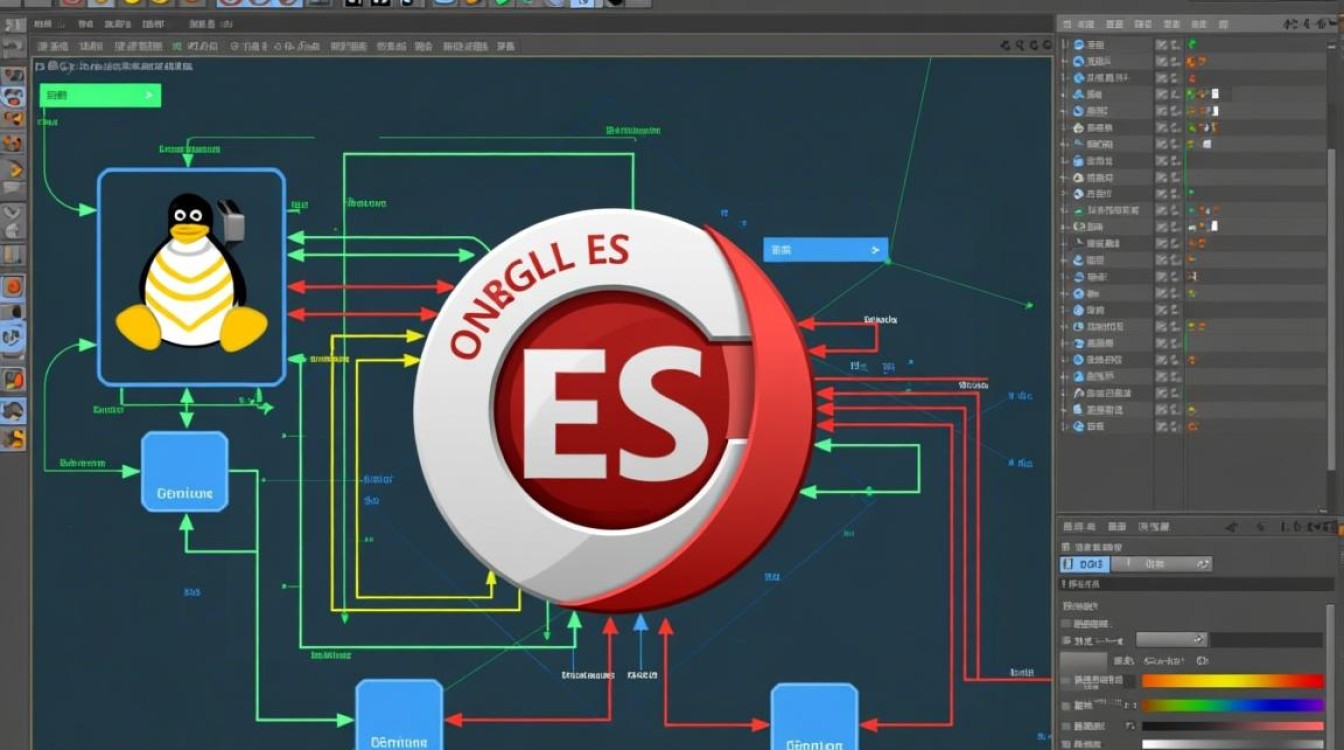The image size is (1344, 750).
Task: Expand the tree arrow beside the fourth object entry
Action: 1062,94
